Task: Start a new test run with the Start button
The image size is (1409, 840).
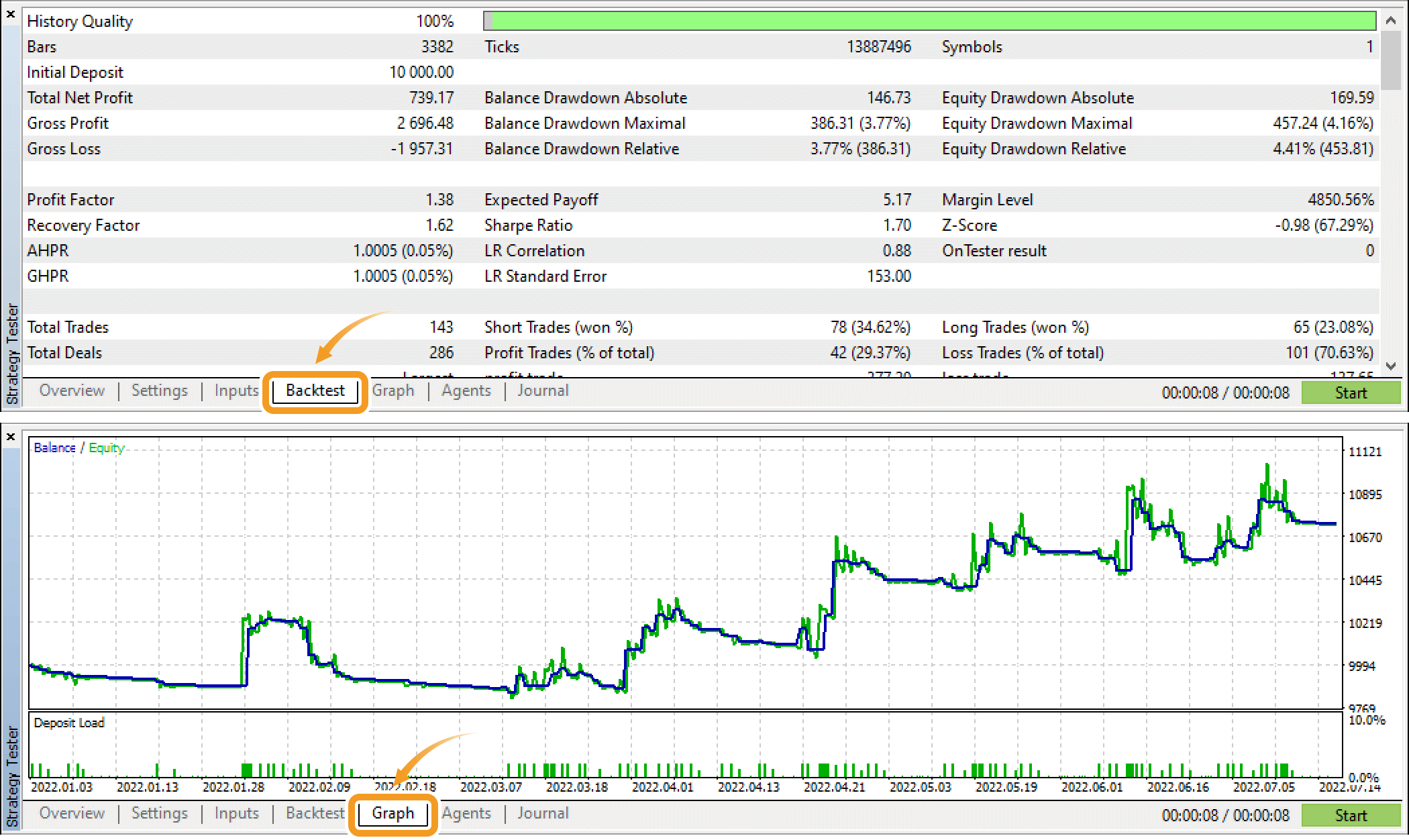Action: click(1351, 392)
